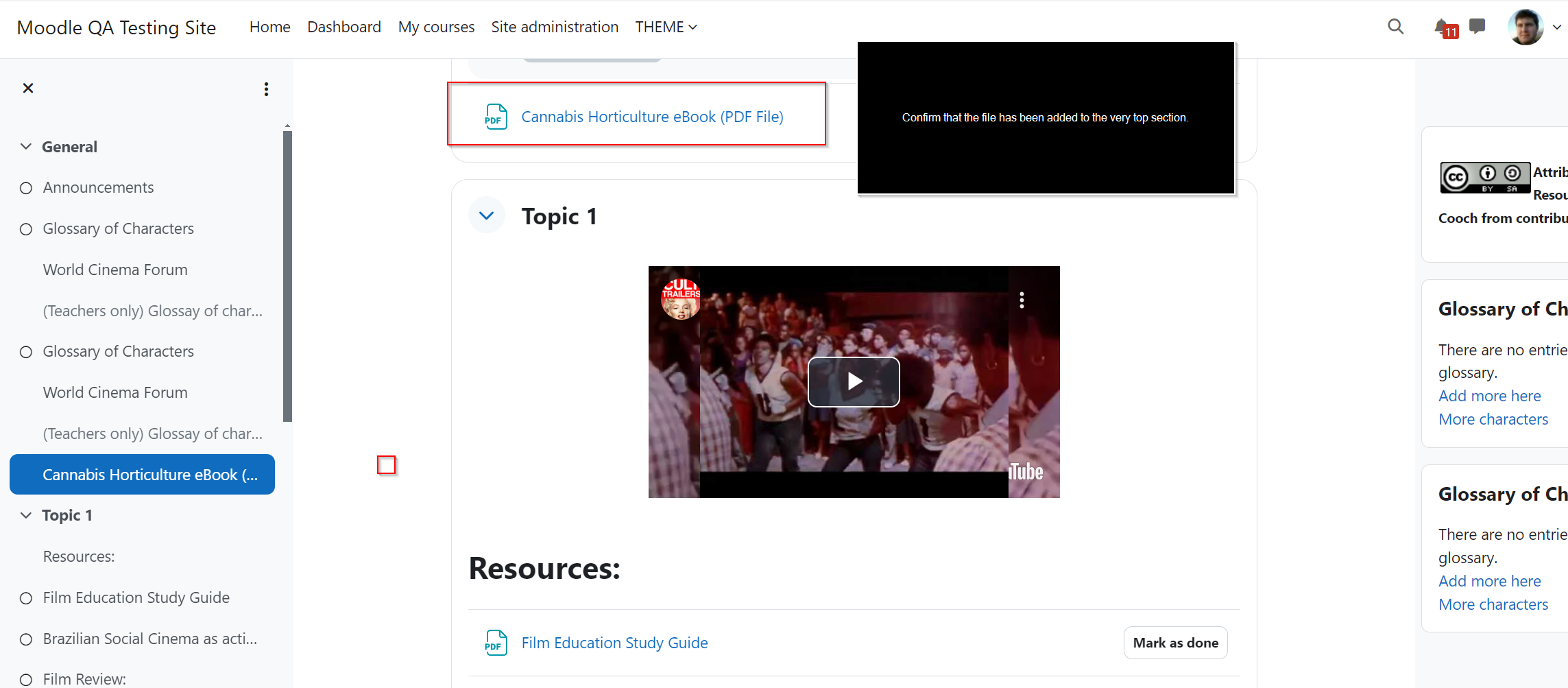Select Brazilian Social Cinema index item
The image size is (1568, 688).
(150, 639)
